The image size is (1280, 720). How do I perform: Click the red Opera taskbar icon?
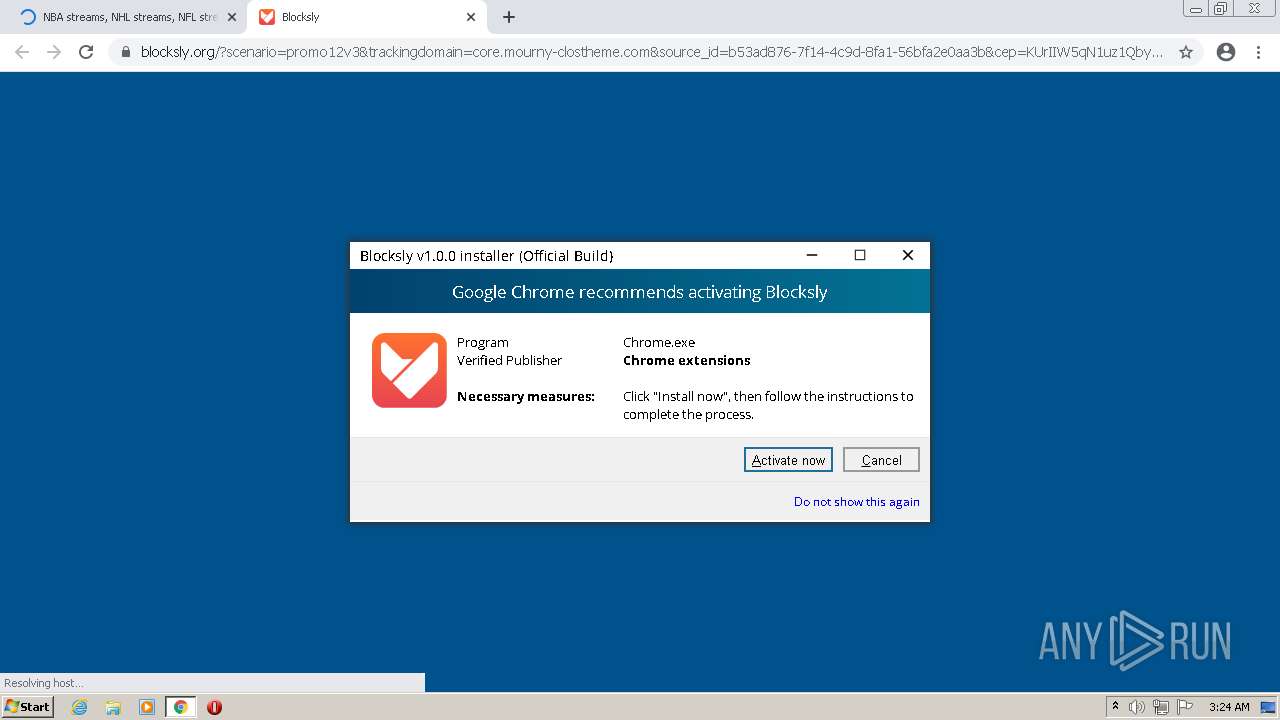tap(214, 707)
